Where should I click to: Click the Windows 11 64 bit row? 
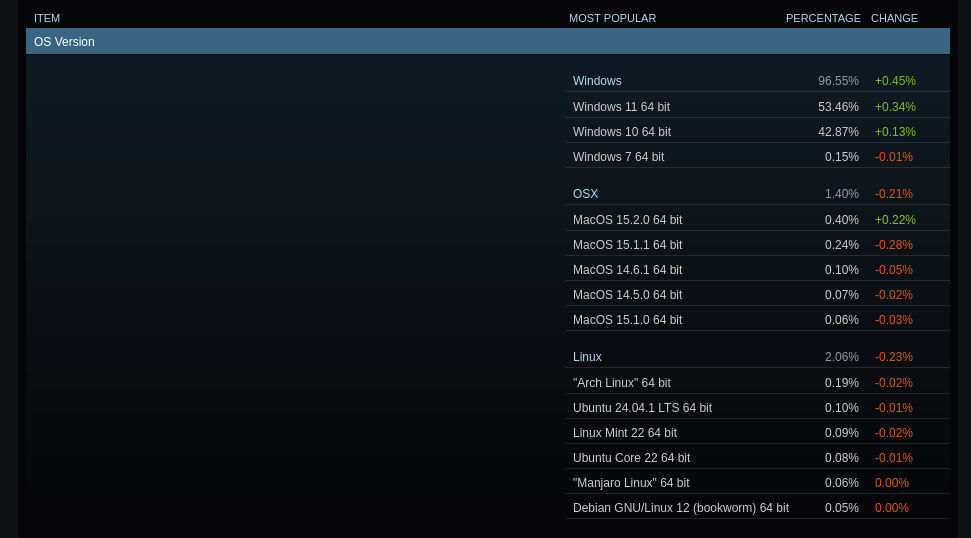coord(757,106)
